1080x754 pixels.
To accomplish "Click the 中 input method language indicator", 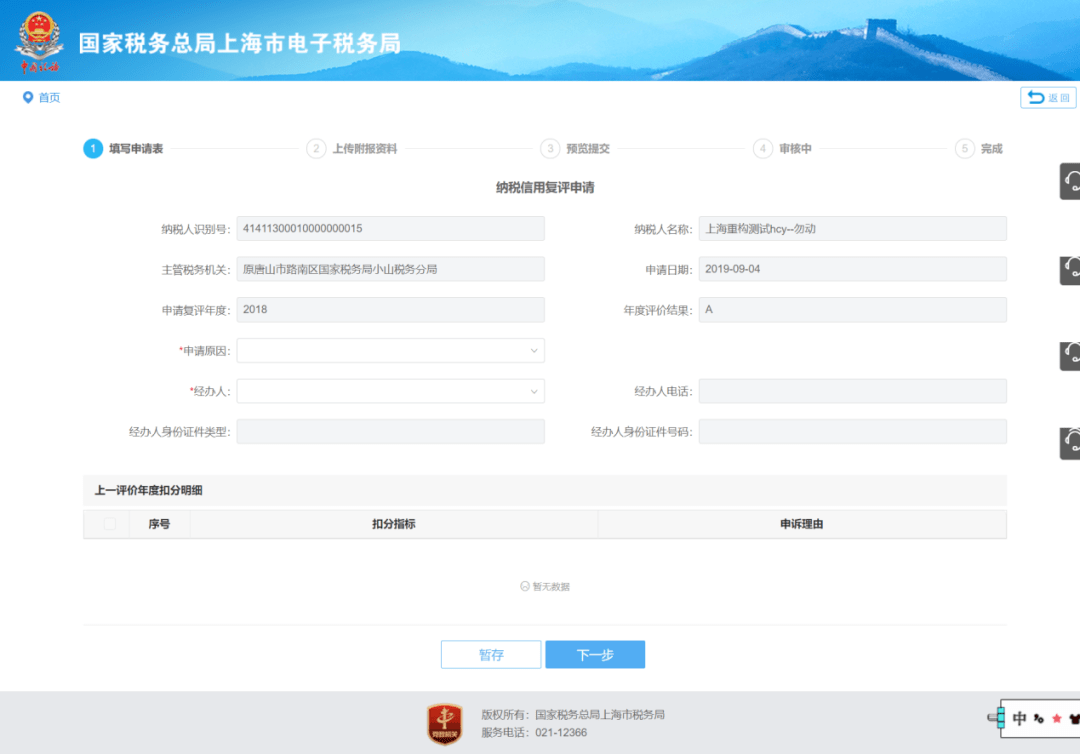I will [1019, 719].
